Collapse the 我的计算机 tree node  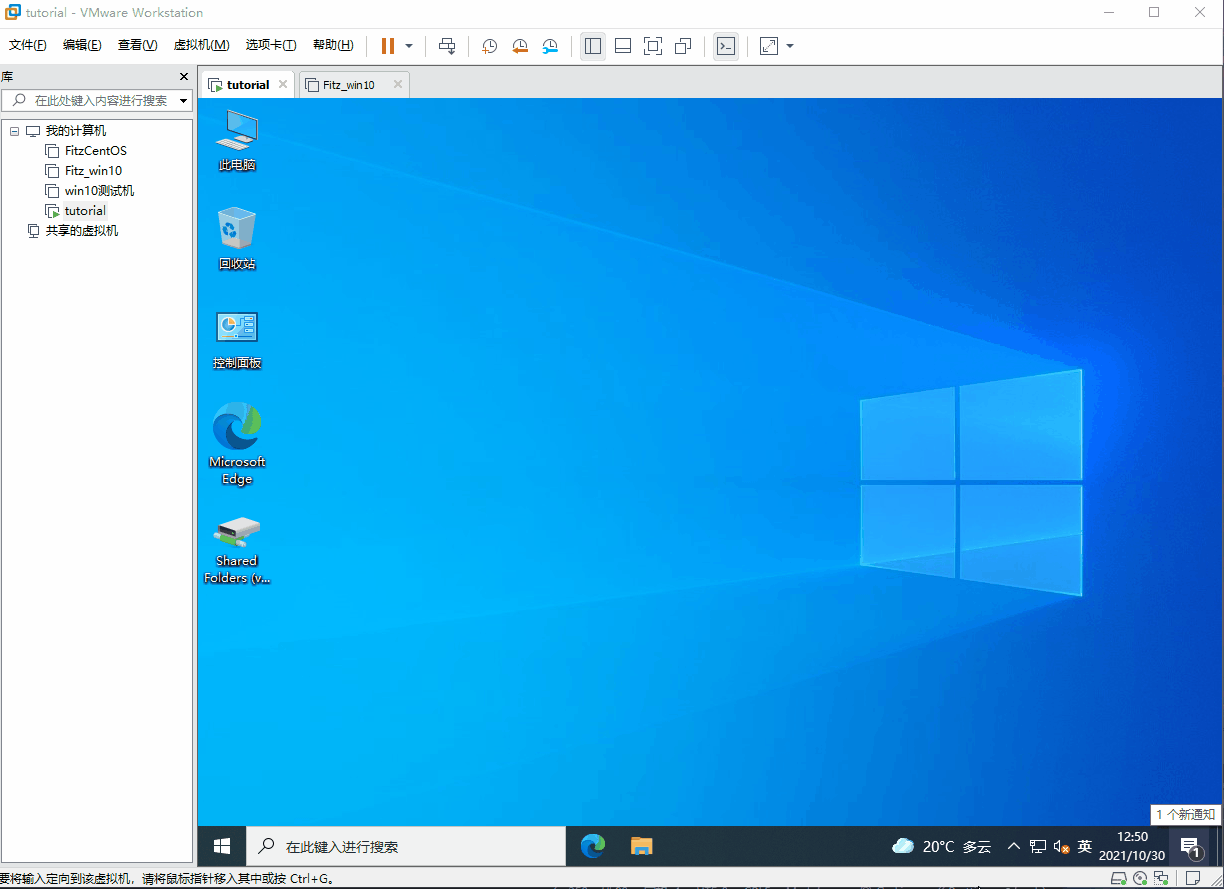[14, 131]
